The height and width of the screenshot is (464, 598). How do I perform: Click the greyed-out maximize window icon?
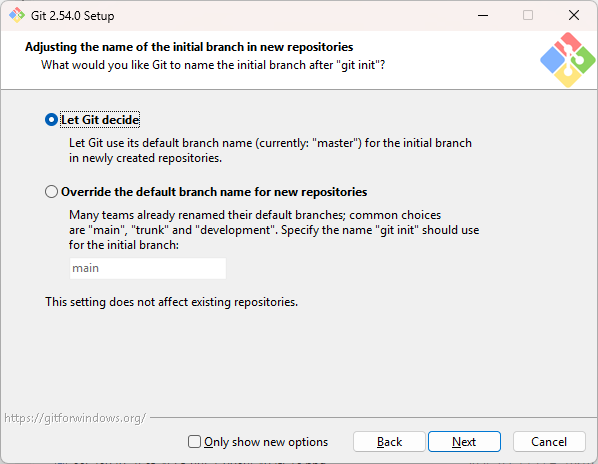click(x=528, y=15)
